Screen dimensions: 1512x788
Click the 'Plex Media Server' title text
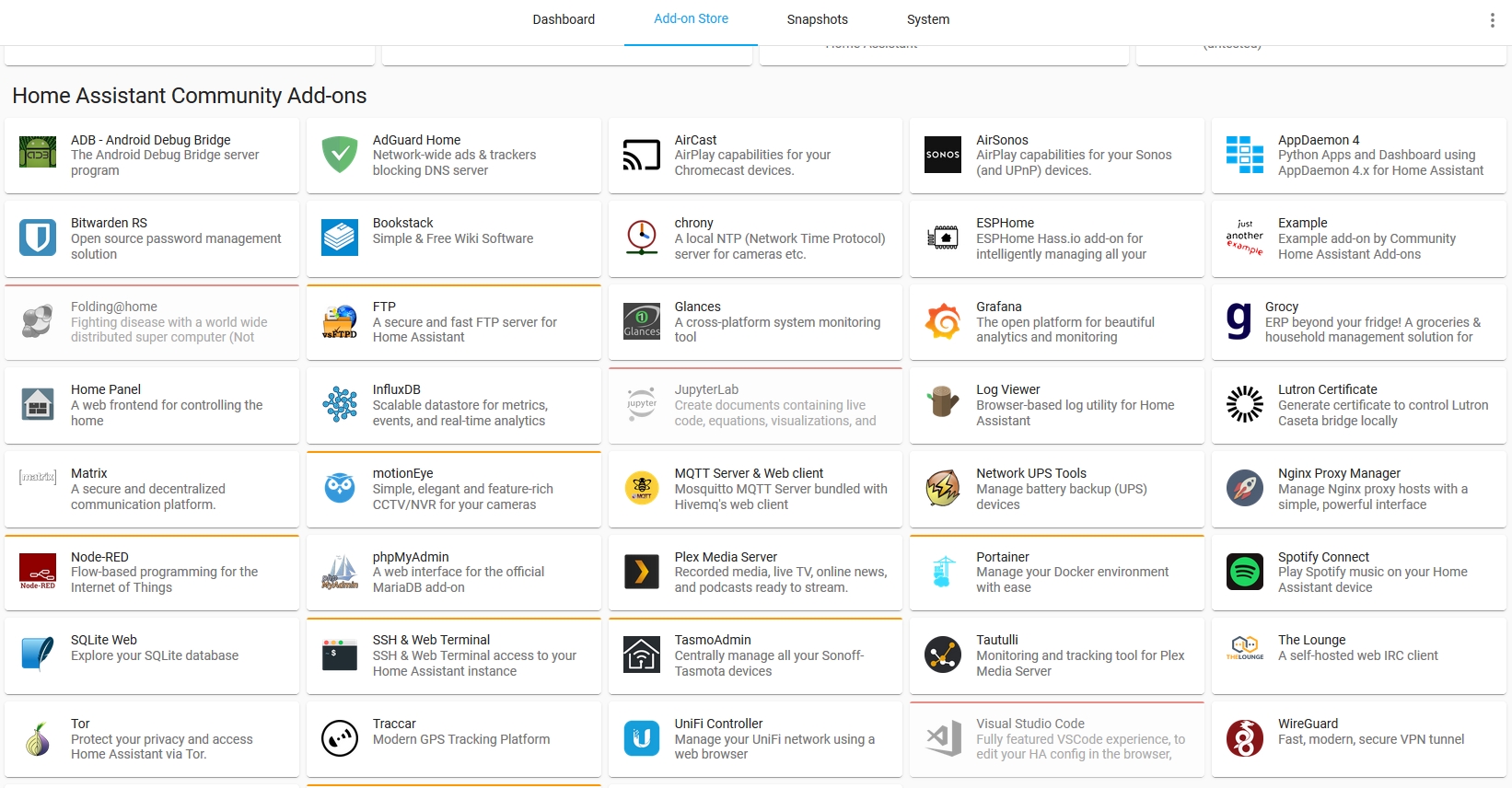726,557
